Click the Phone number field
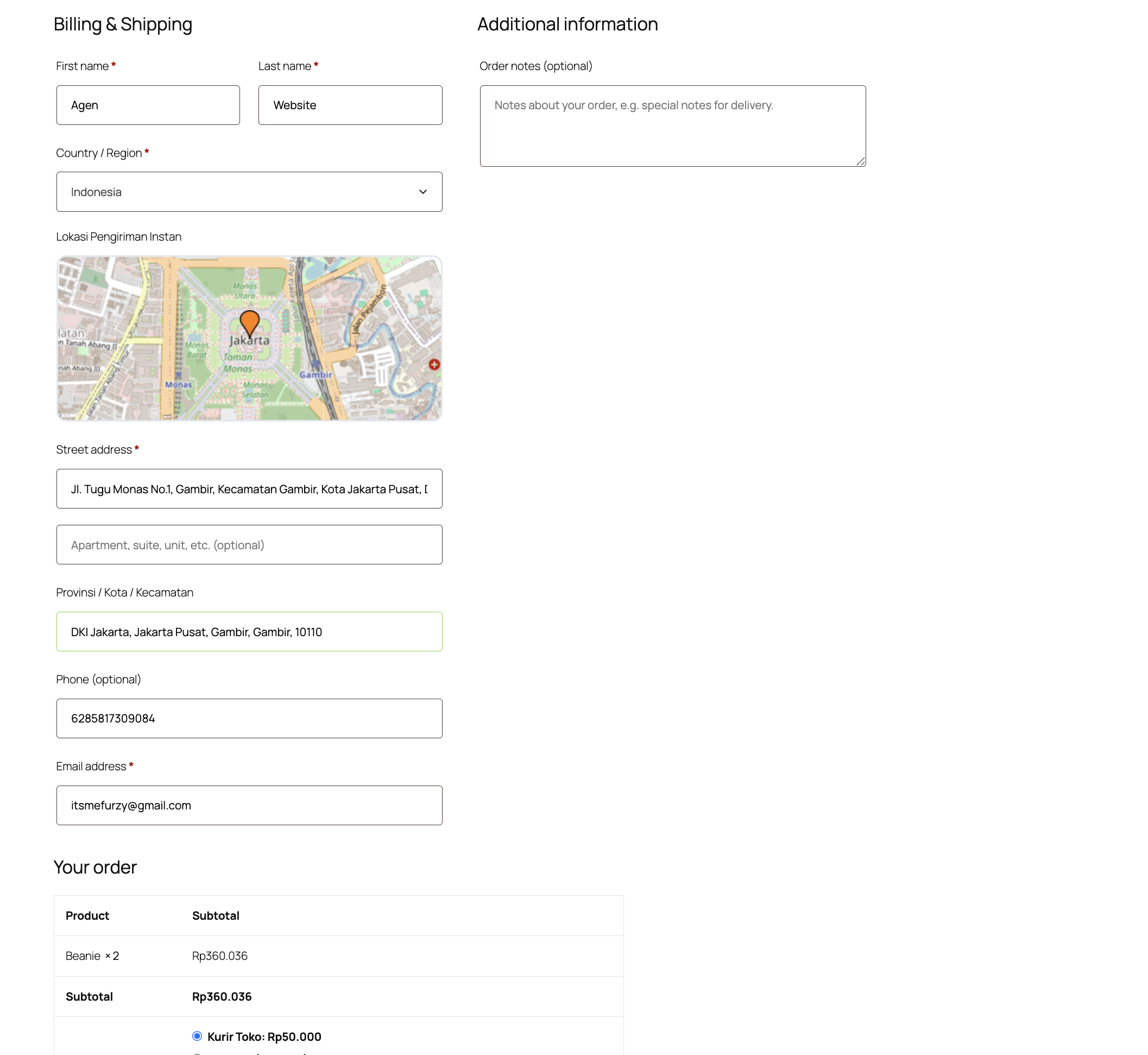The image size is (1148, 1055). click(249, 718)
